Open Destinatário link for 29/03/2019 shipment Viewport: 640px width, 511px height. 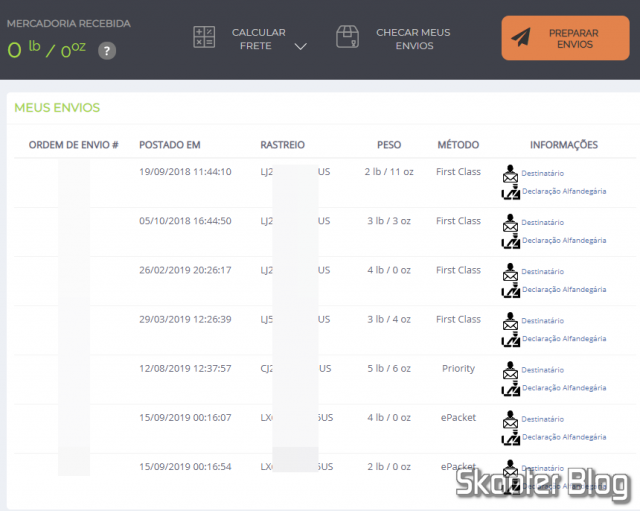click(x=542, y=321)
